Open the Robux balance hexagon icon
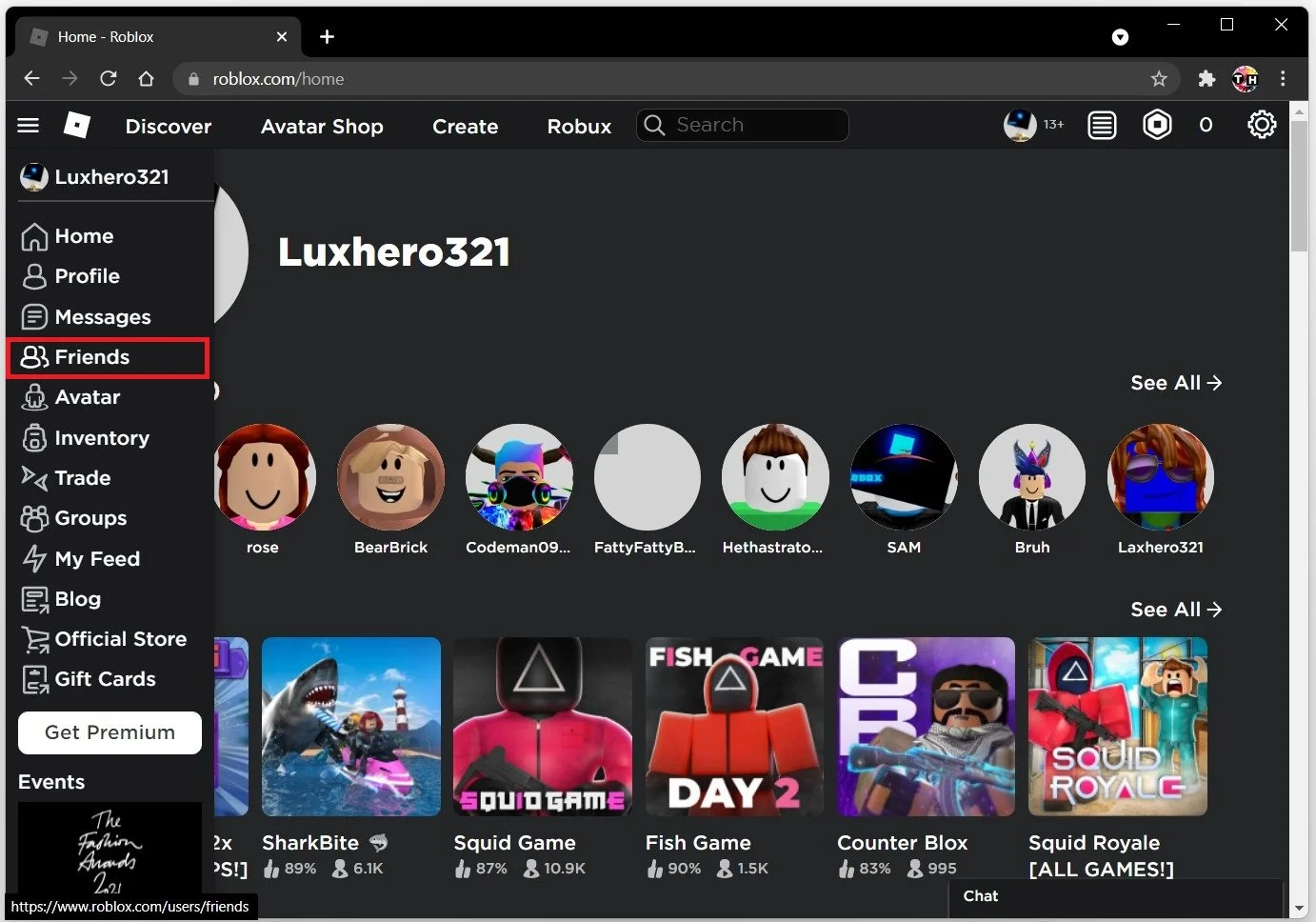The image size is (1316, 922). 1157,125
